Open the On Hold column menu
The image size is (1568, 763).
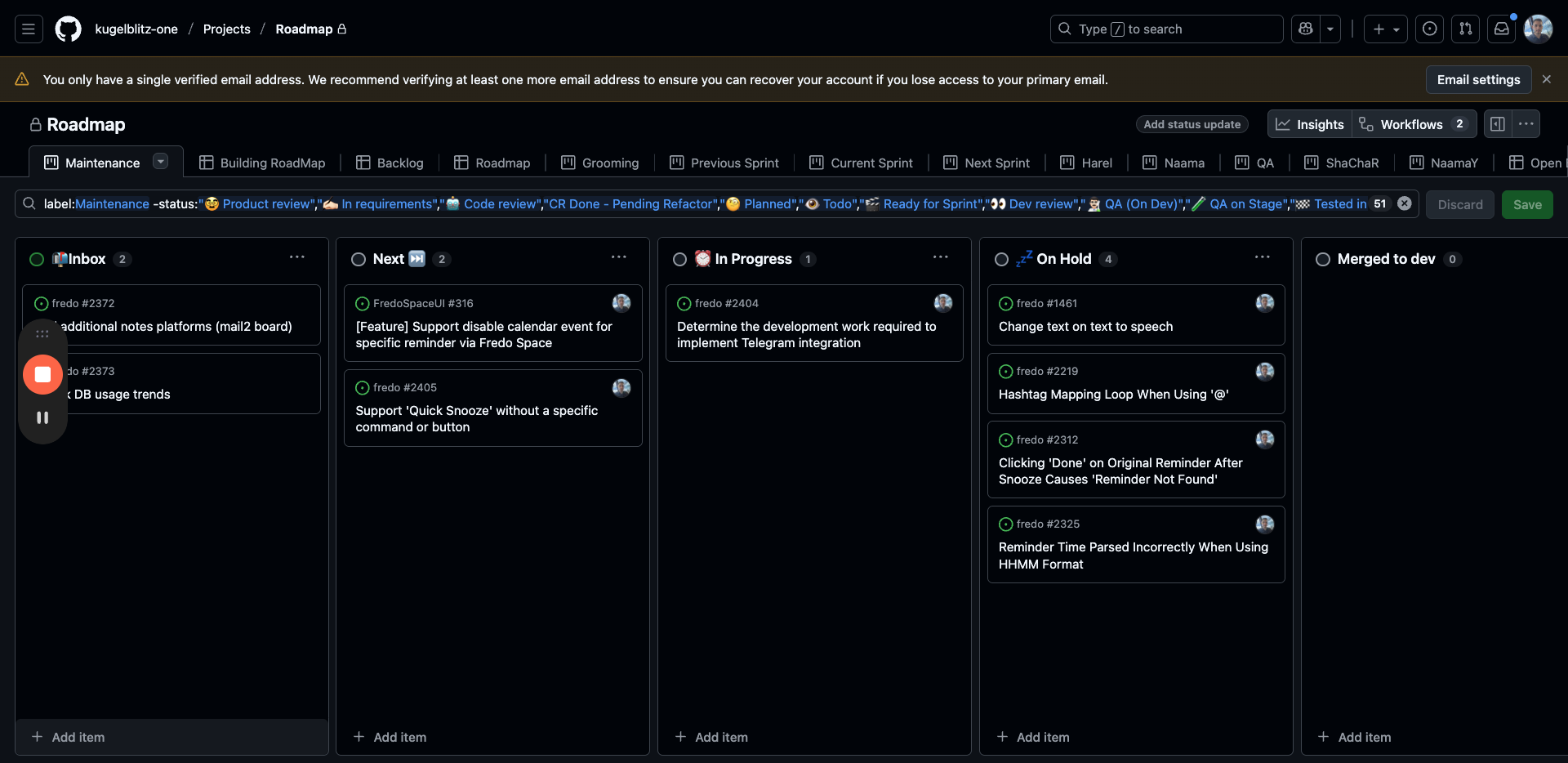[1262, 257]
